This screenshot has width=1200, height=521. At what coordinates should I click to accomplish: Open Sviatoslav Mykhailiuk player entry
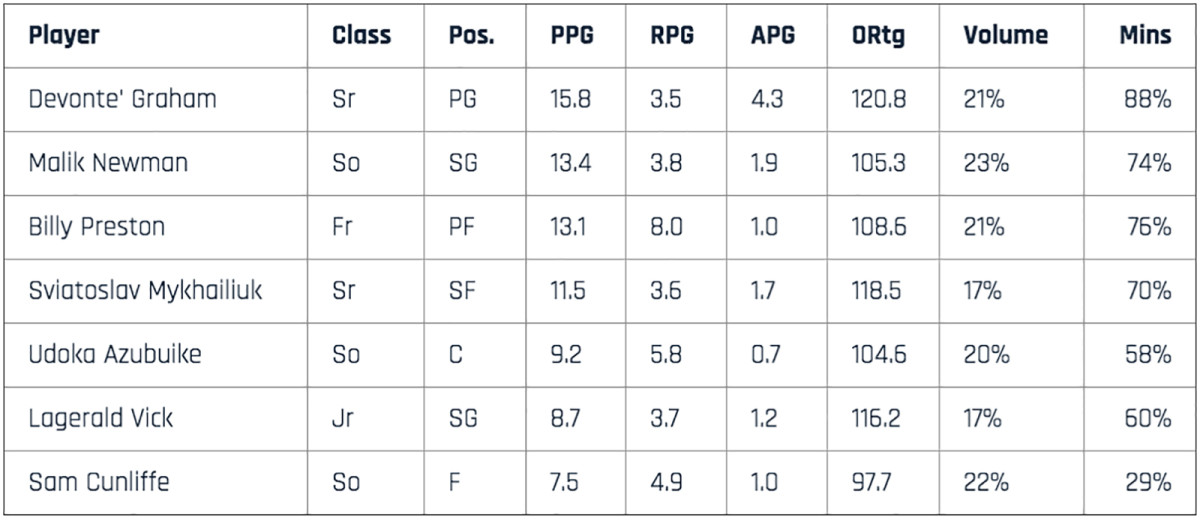pos(146,291)
